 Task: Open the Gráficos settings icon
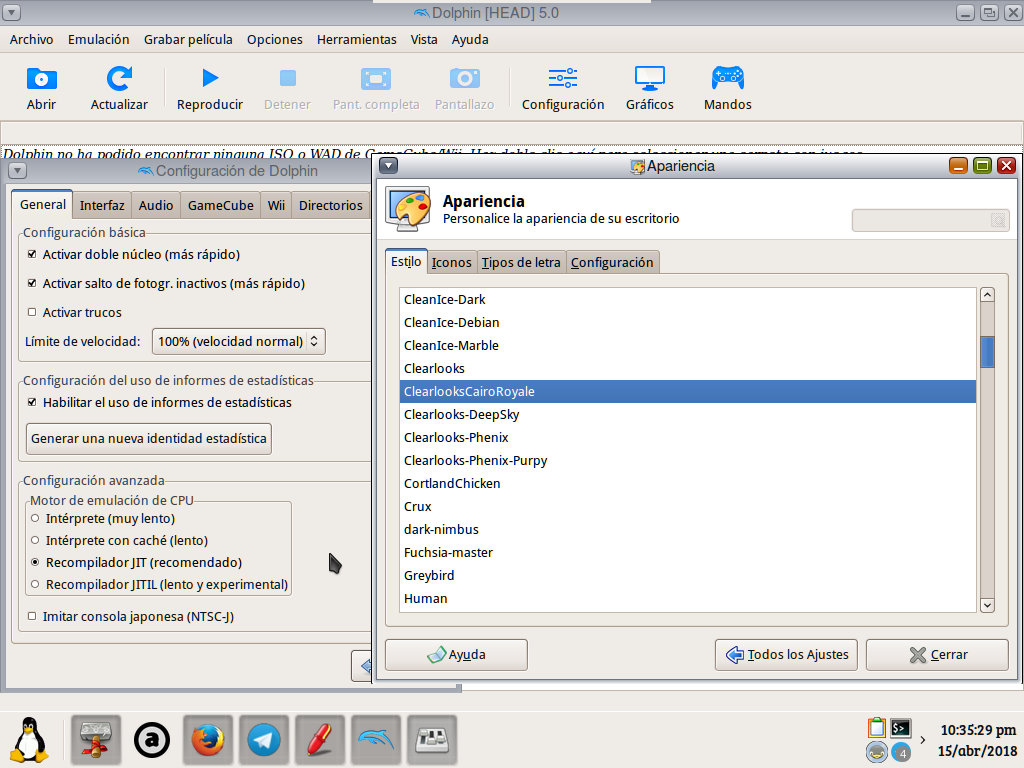pyautogui.click(x=650, y=78)
